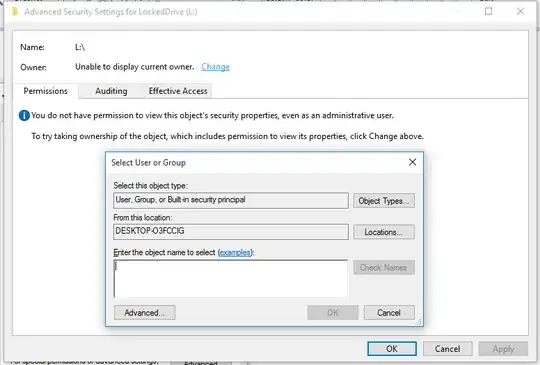Click the 'L:\' name value
540x365 pixels.
(80, 47)
